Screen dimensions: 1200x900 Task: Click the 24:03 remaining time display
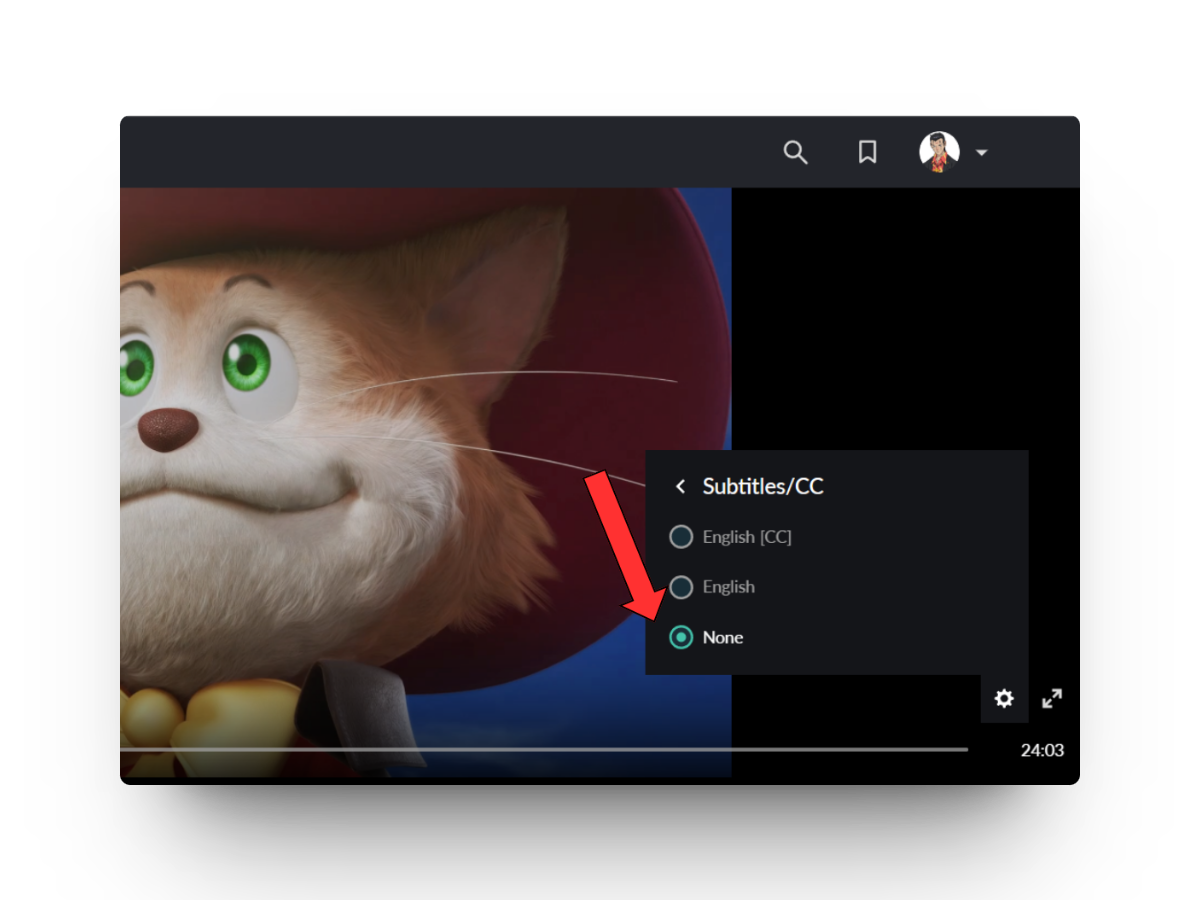(1043, 750)
